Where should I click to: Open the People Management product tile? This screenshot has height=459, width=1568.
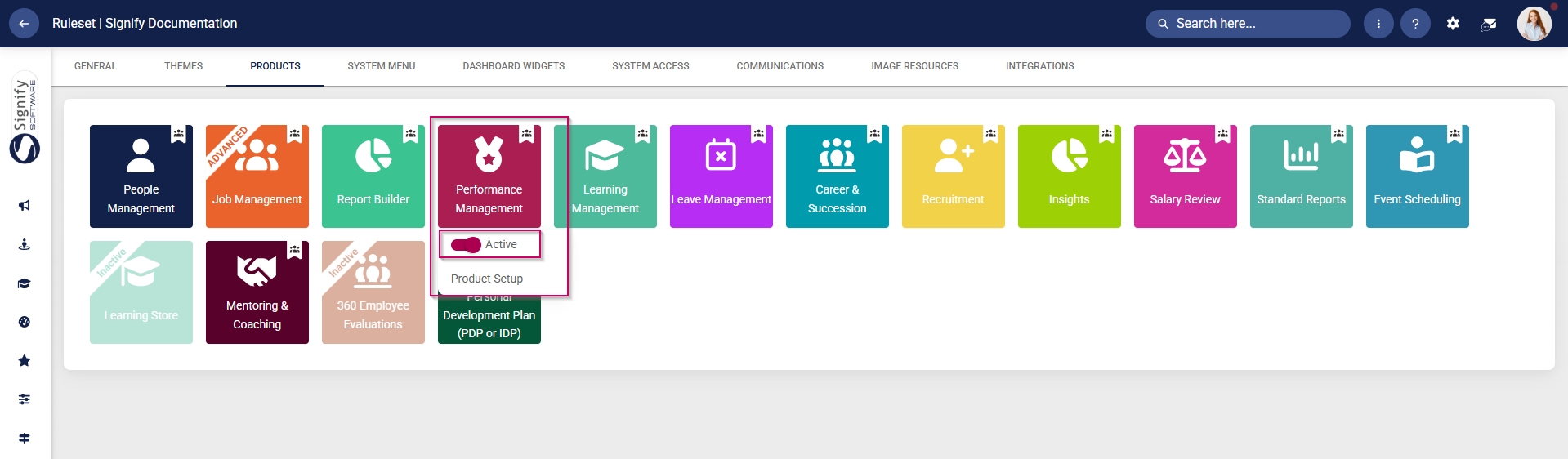(141, 176)
